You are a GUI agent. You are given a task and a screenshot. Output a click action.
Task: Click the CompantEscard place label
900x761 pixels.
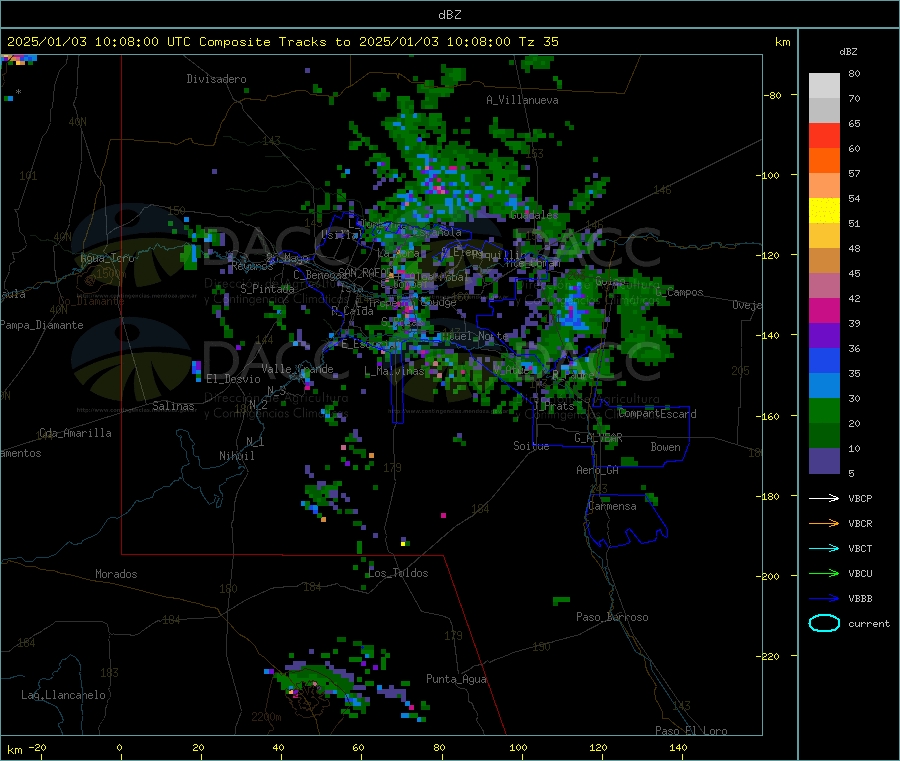click(657, 414)
